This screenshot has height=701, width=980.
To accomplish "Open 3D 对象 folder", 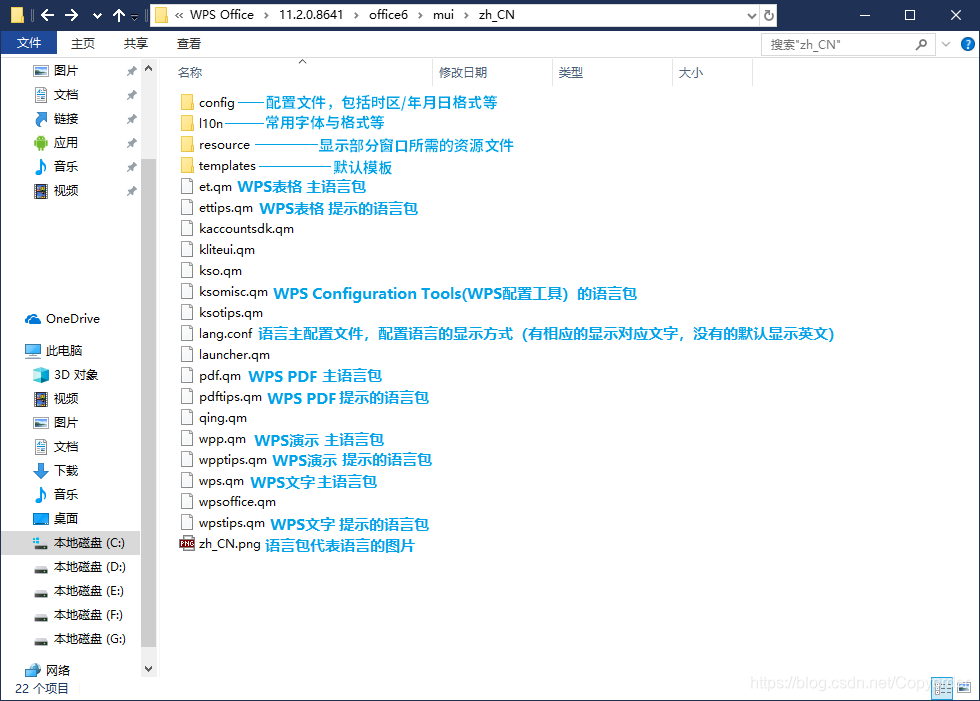I will 76,375.
